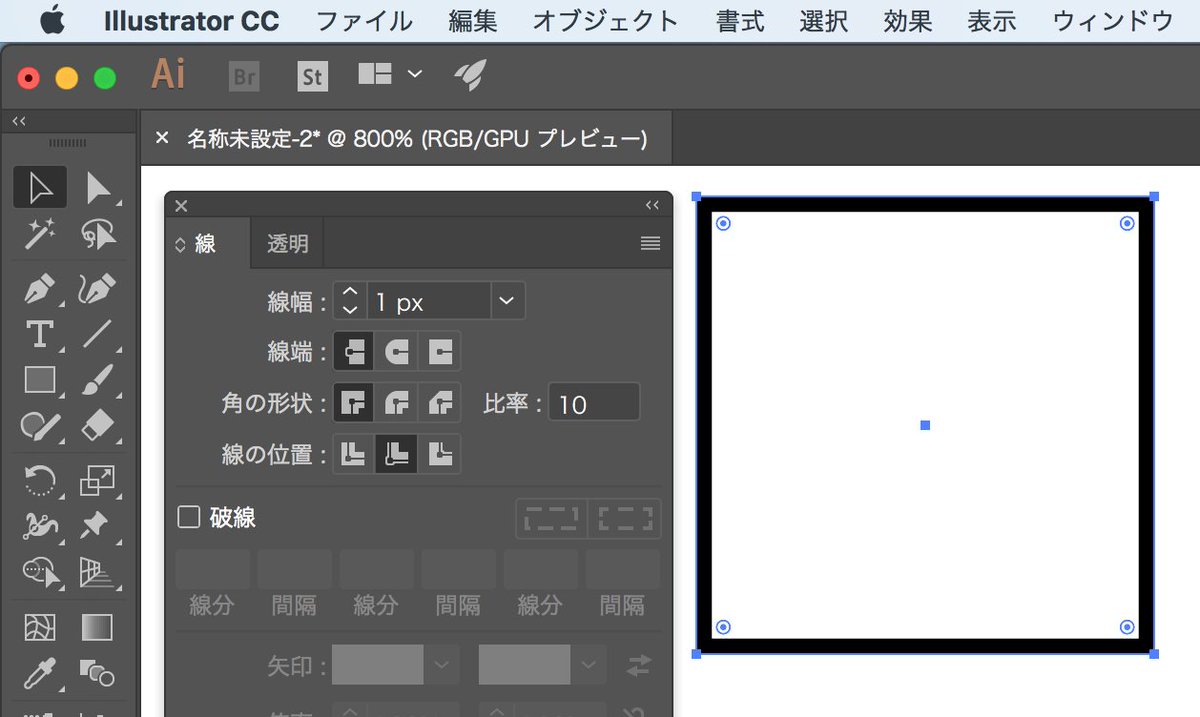Image resolution: width=1200 pixels, height=717 pixels.
Task: Choose the Type tool
Action: coord(40,333)
